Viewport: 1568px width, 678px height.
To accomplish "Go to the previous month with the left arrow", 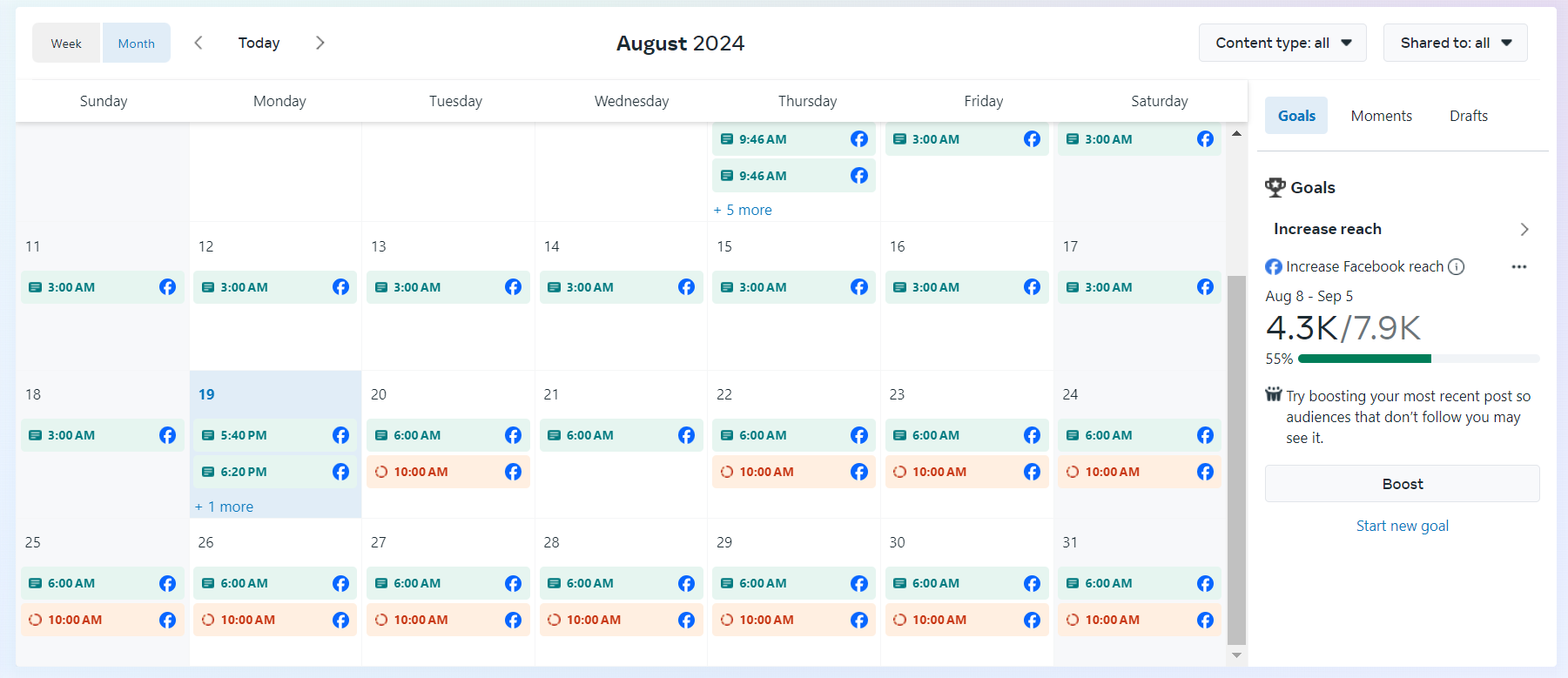I will (x=199, y=43).
